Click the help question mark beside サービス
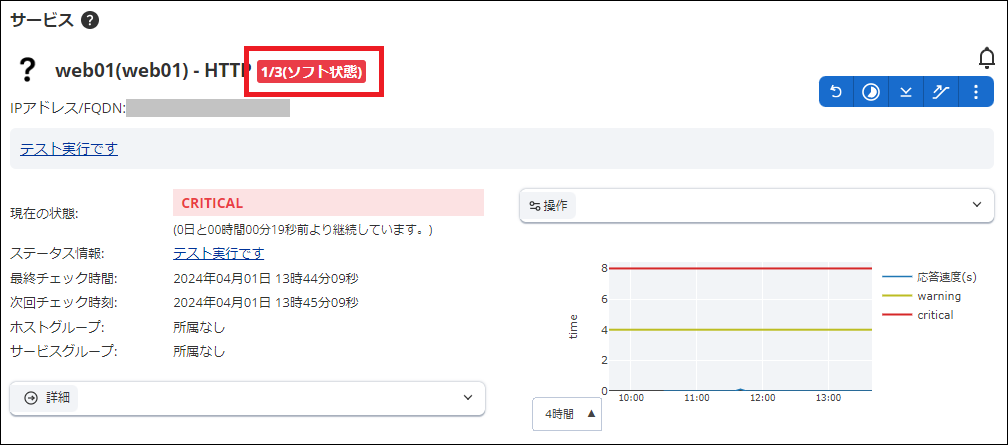 click(90, 20)
